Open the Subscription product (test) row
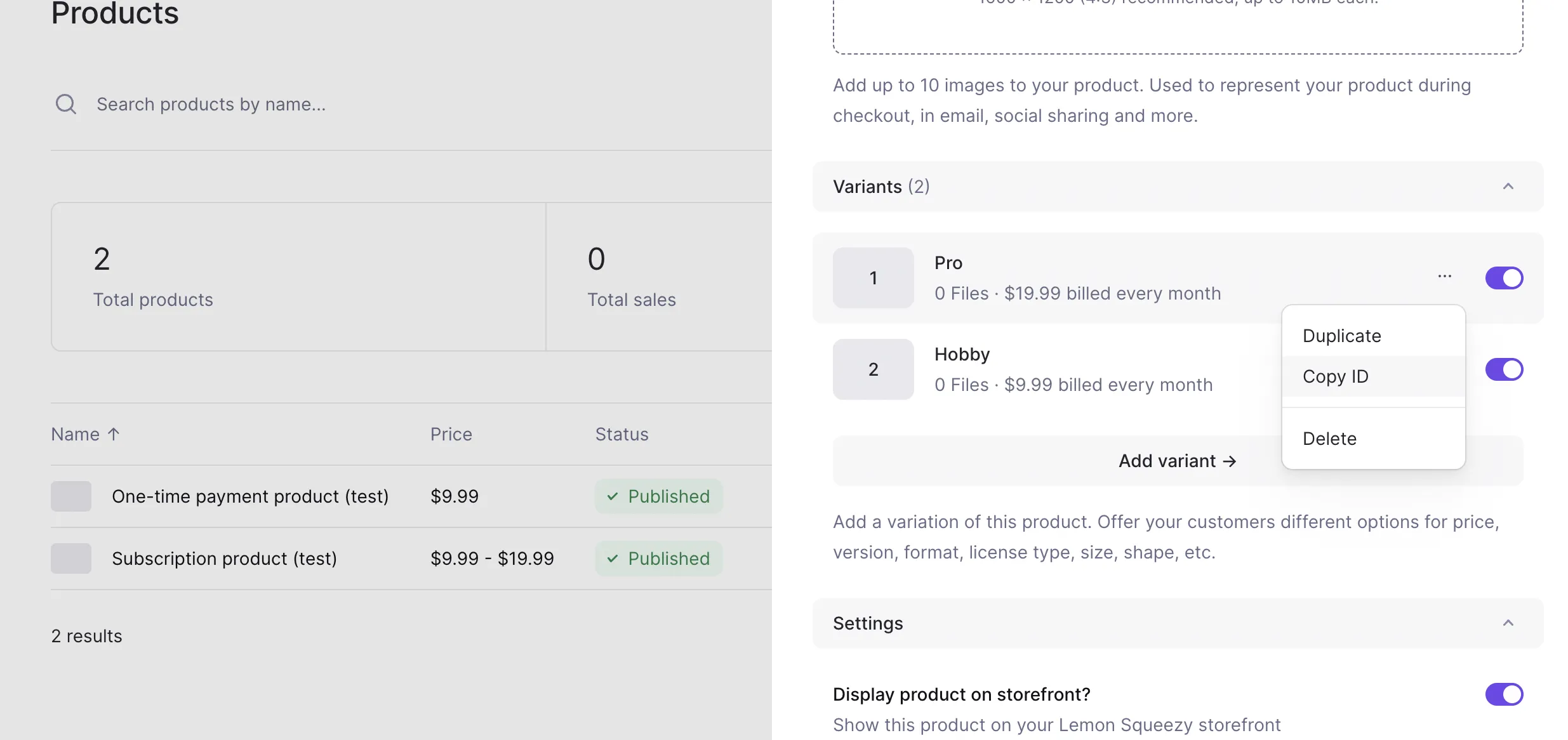Image resolution: width=1568 pixels, height=740 pixels. (x=224, y=558)
